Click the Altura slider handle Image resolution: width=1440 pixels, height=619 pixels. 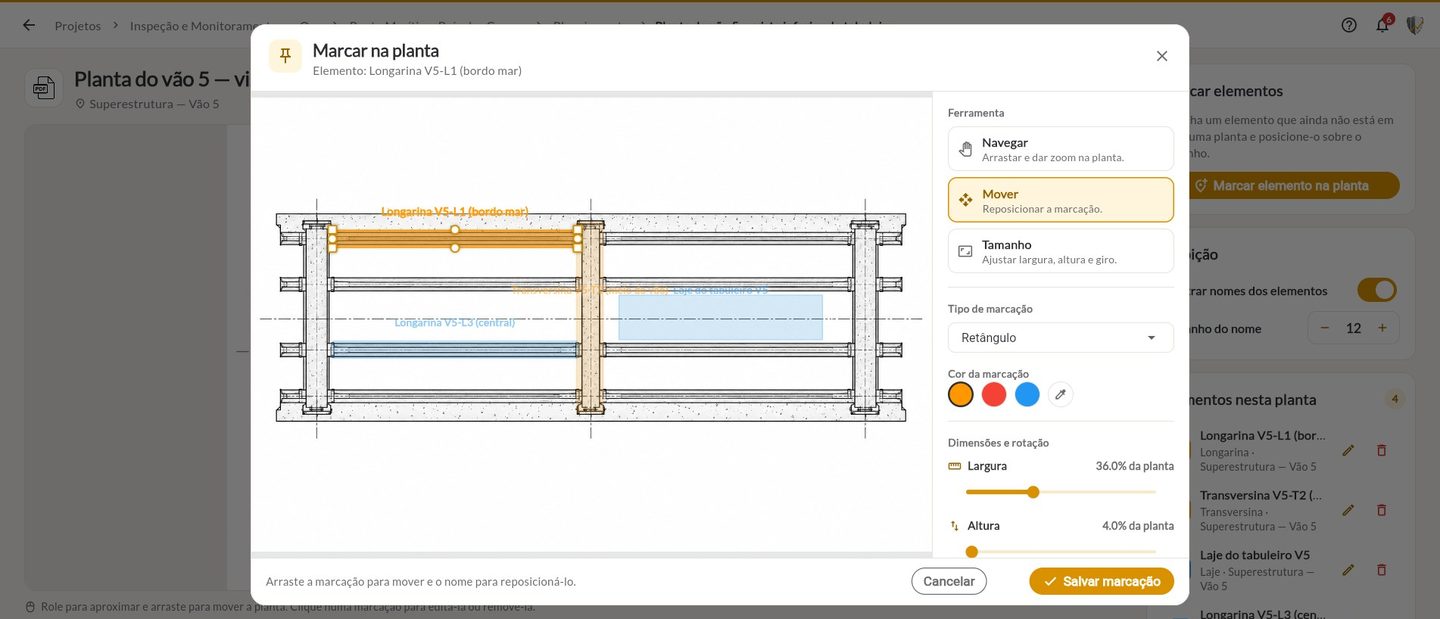coord(972,551)
